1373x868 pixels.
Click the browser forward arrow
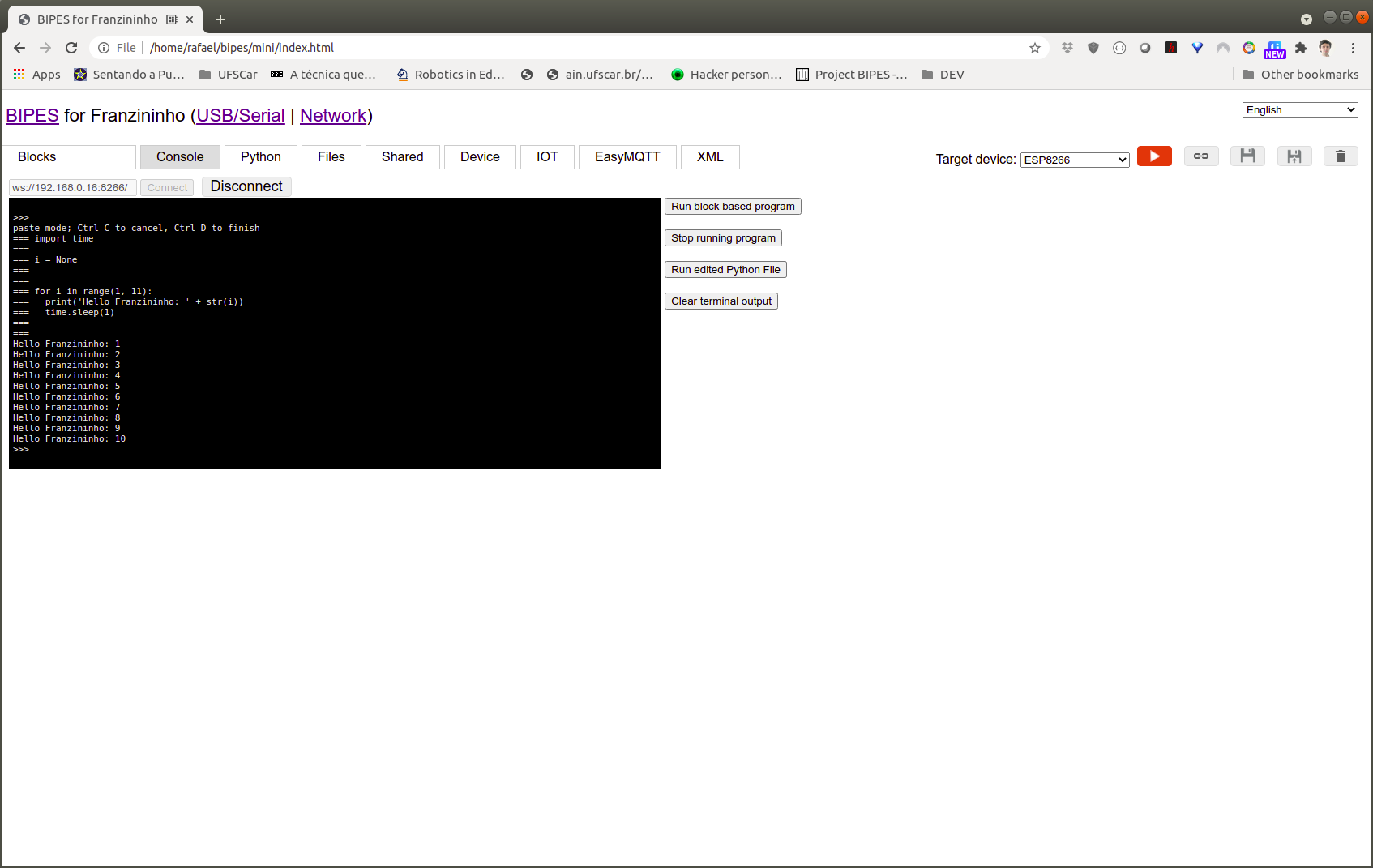pyautogui.click(x=45, y=48)
